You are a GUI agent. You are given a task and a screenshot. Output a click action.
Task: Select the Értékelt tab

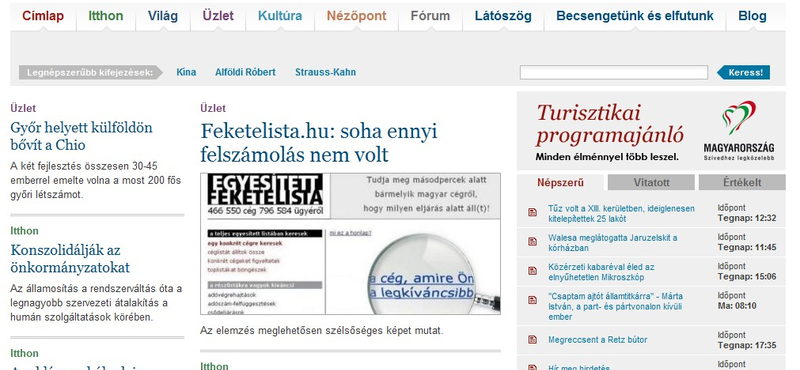(x=742, y=183)
